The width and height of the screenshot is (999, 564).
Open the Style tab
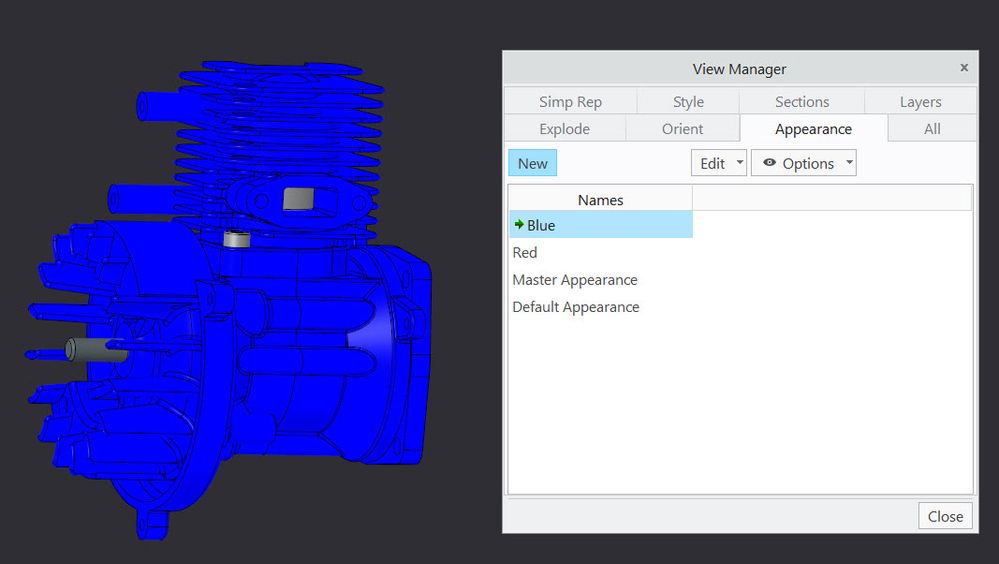tap(688, 102)
